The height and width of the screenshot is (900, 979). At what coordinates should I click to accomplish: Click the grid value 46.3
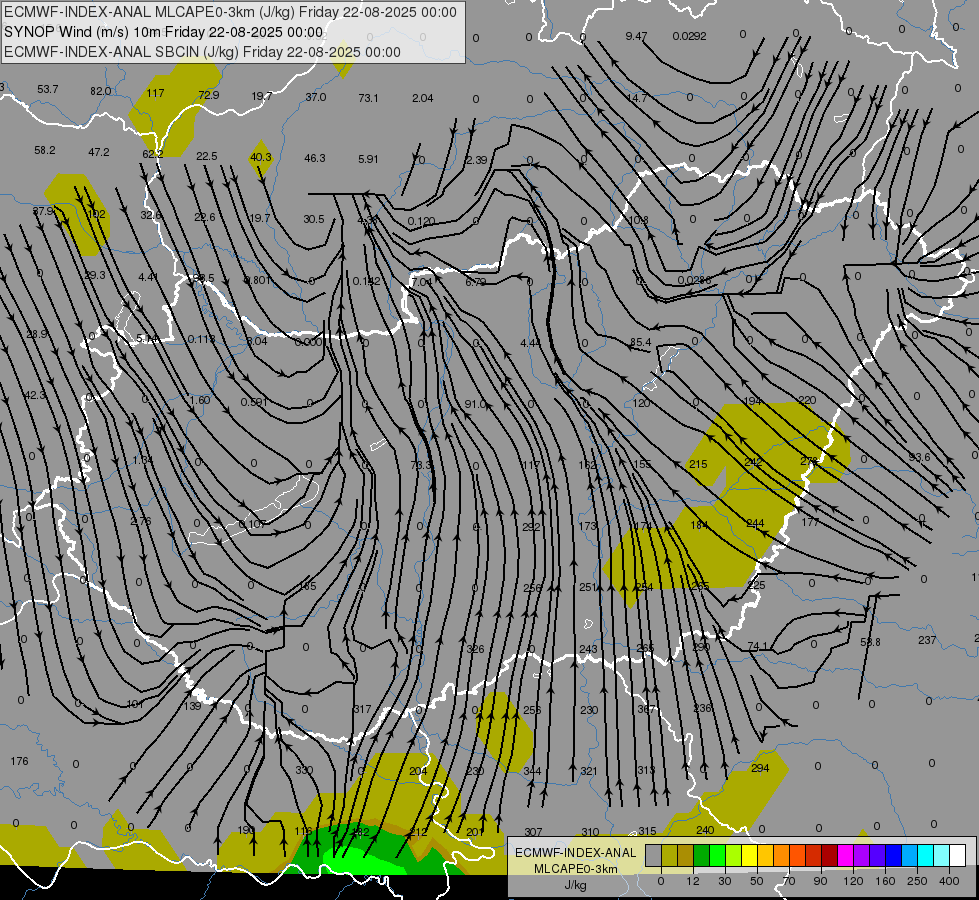(x=315, y=158)
